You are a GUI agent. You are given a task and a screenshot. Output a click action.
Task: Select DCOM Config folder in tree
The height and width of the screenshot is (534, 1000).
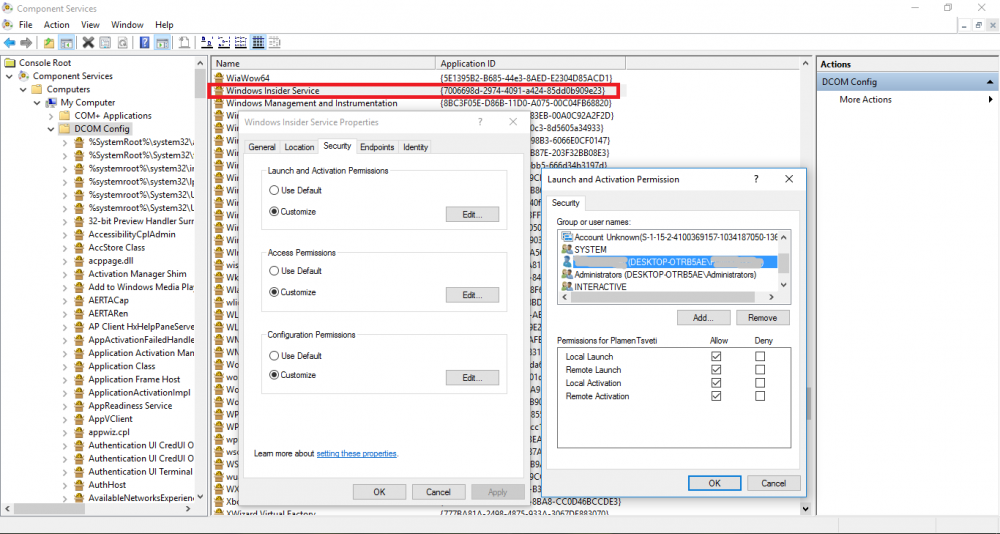102,129
